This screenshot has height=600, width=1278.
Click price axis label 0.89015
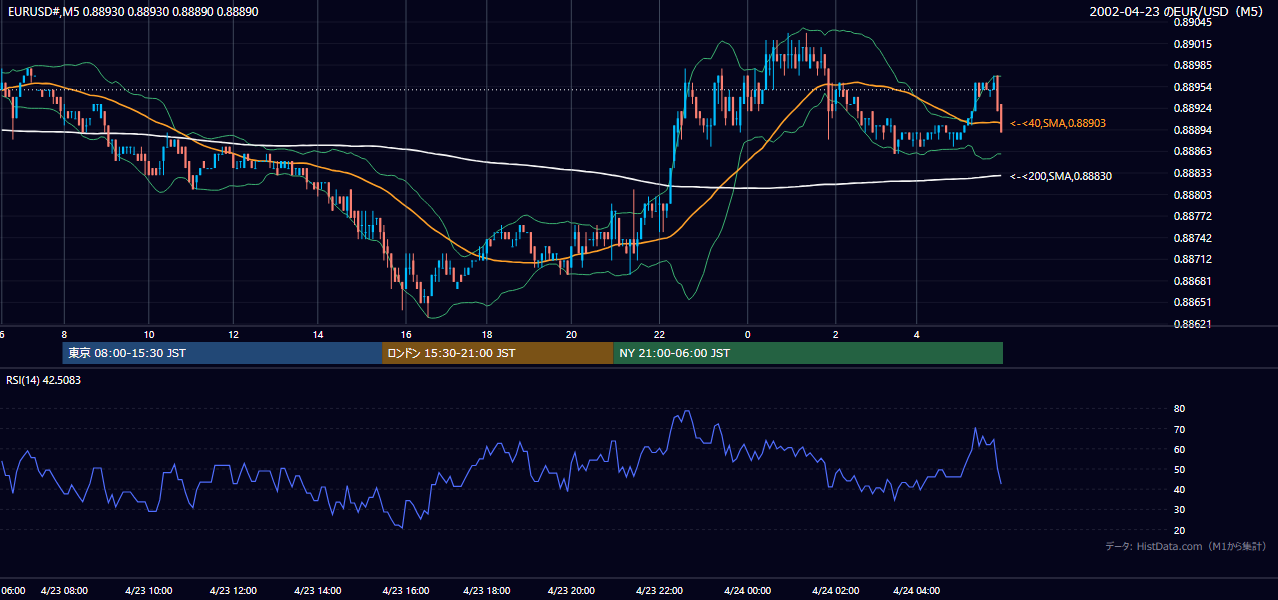pos(1193,44)
